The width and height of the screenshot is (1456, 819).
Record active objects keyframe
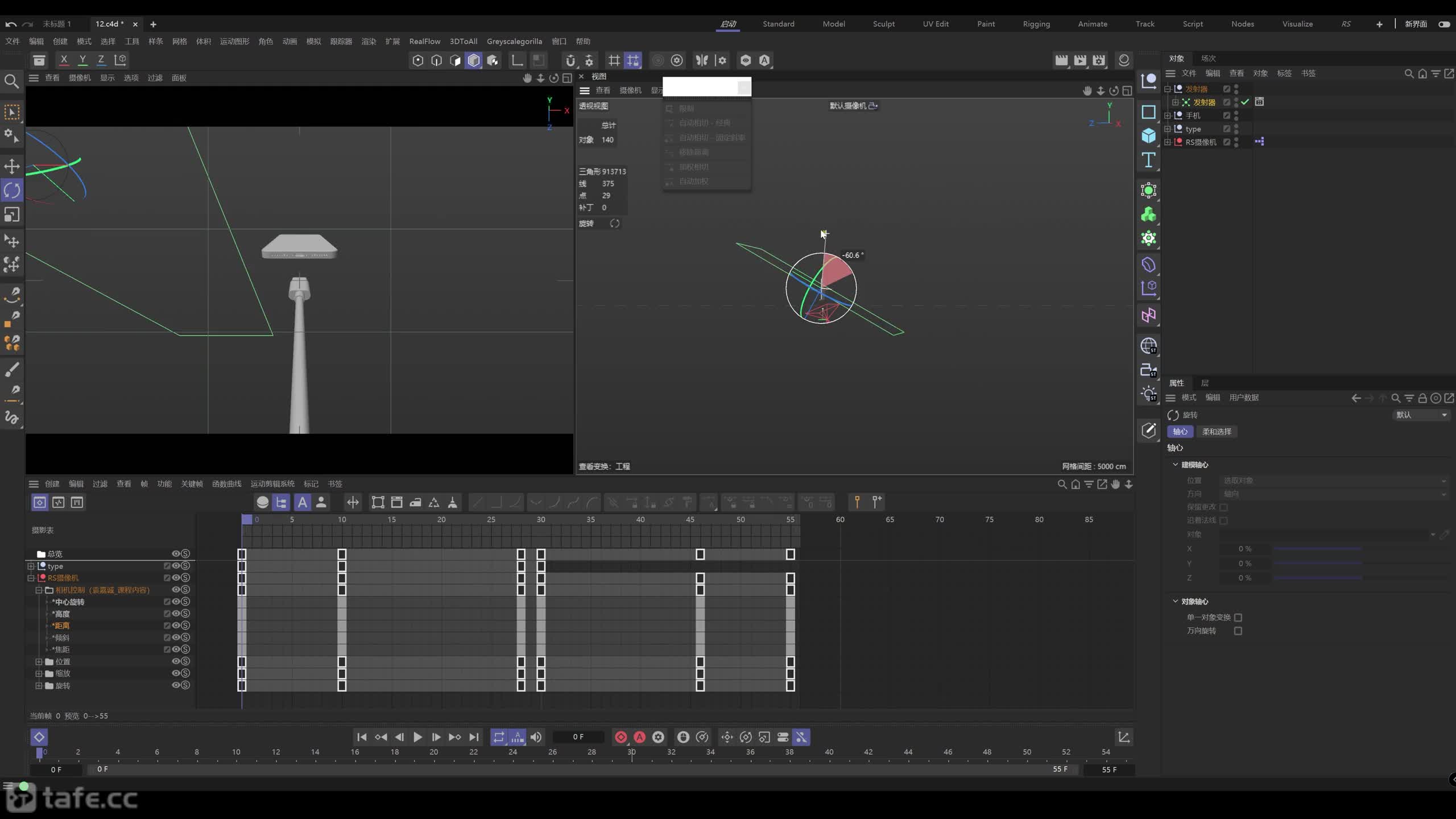621,737
